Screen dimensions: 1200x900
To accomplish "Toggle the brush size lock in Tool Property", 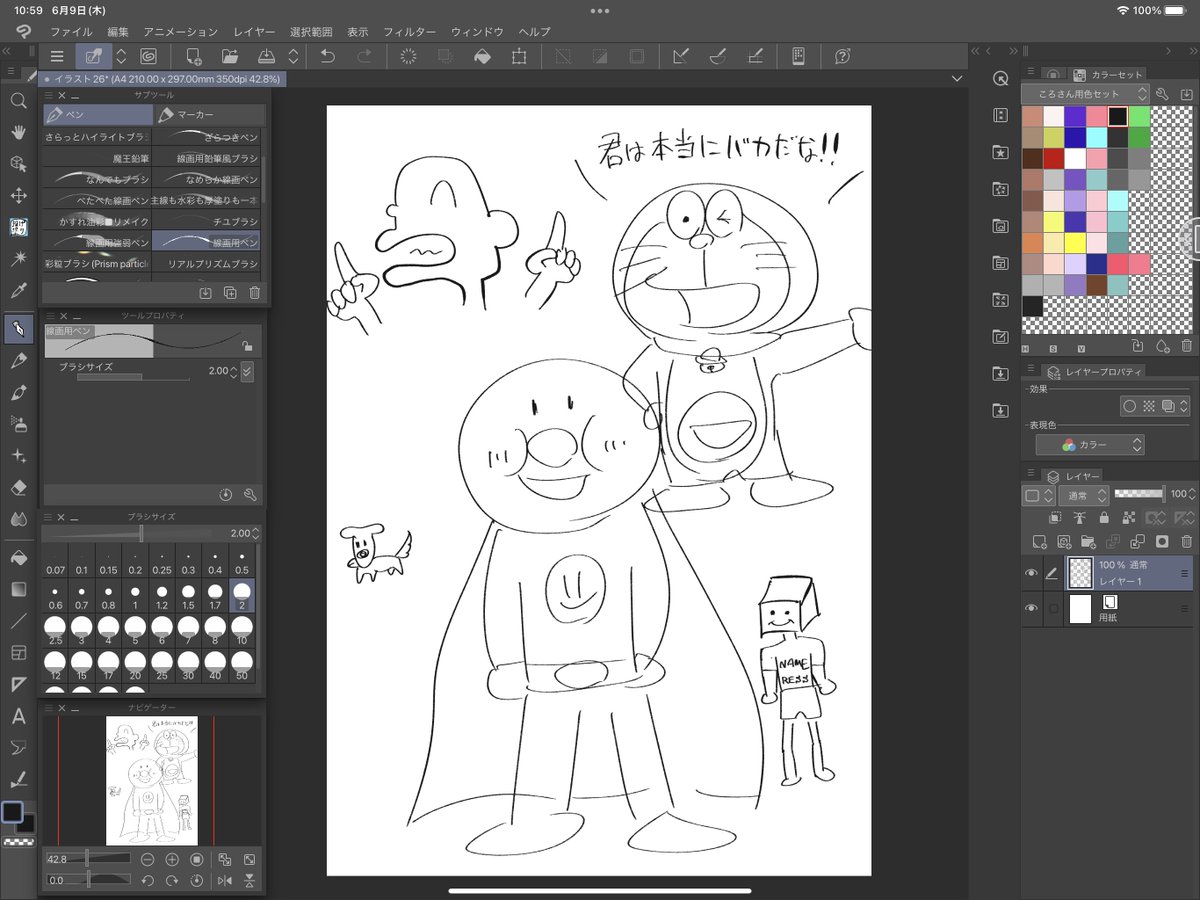I will 247,346.
